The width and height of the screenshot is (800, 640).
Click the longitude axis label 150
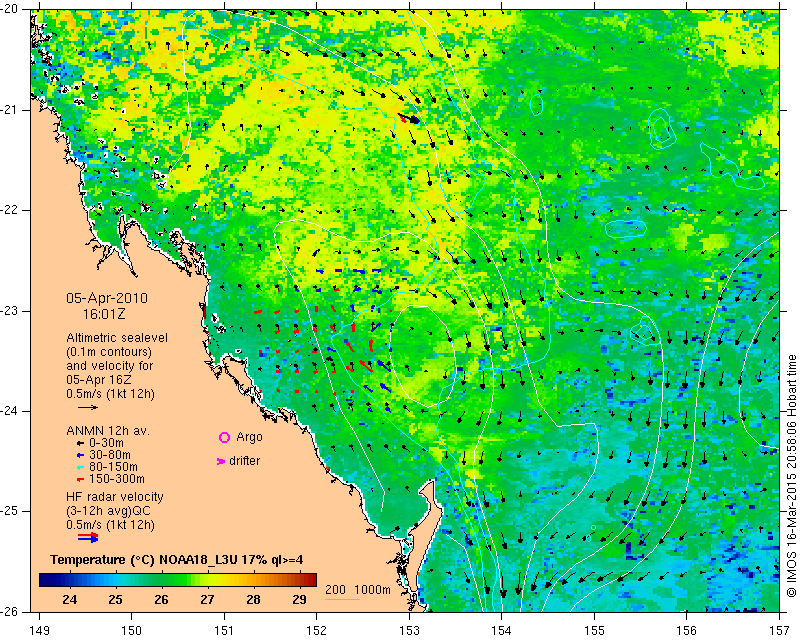point(132,631)
